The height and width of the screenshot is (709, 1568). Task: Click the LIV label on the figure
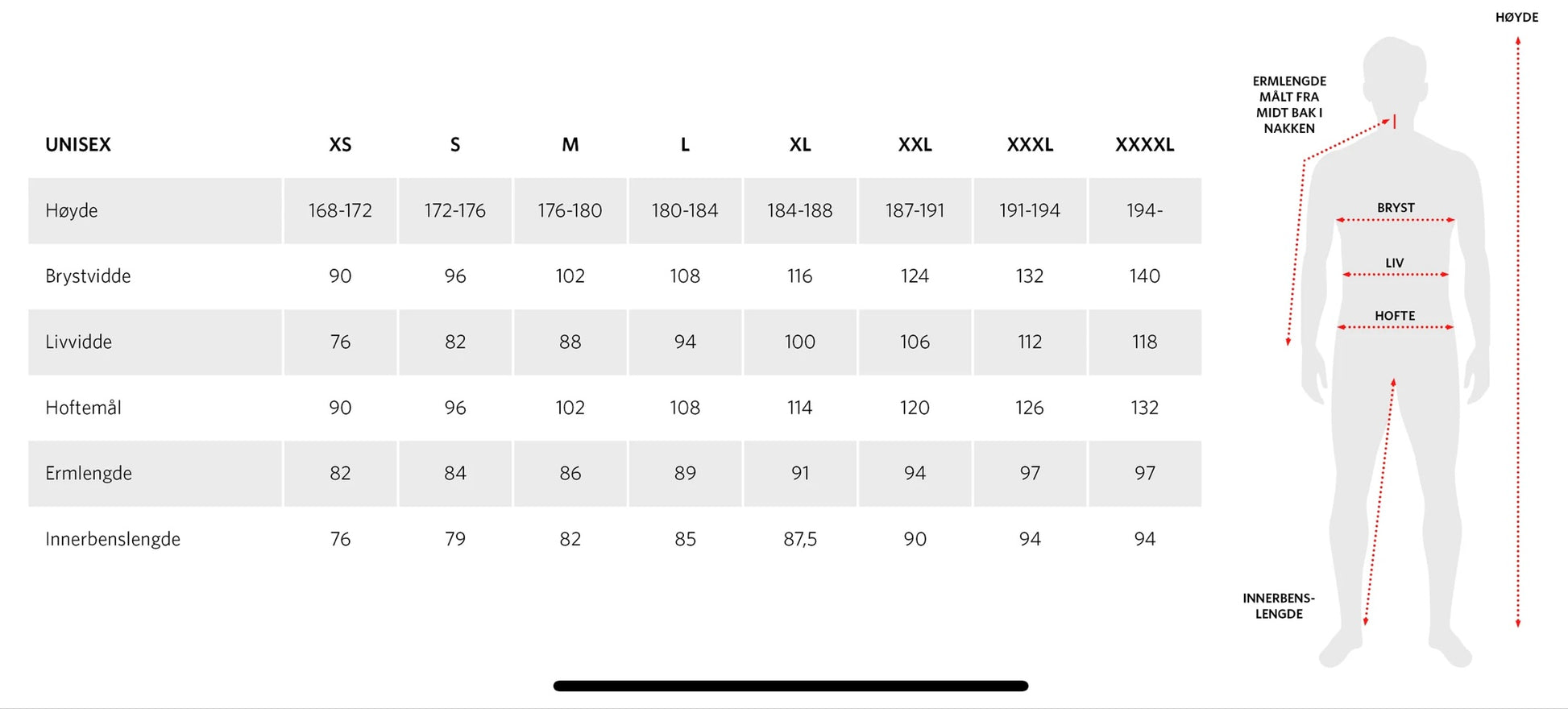pyautogui.click(x=1395, y=263)
